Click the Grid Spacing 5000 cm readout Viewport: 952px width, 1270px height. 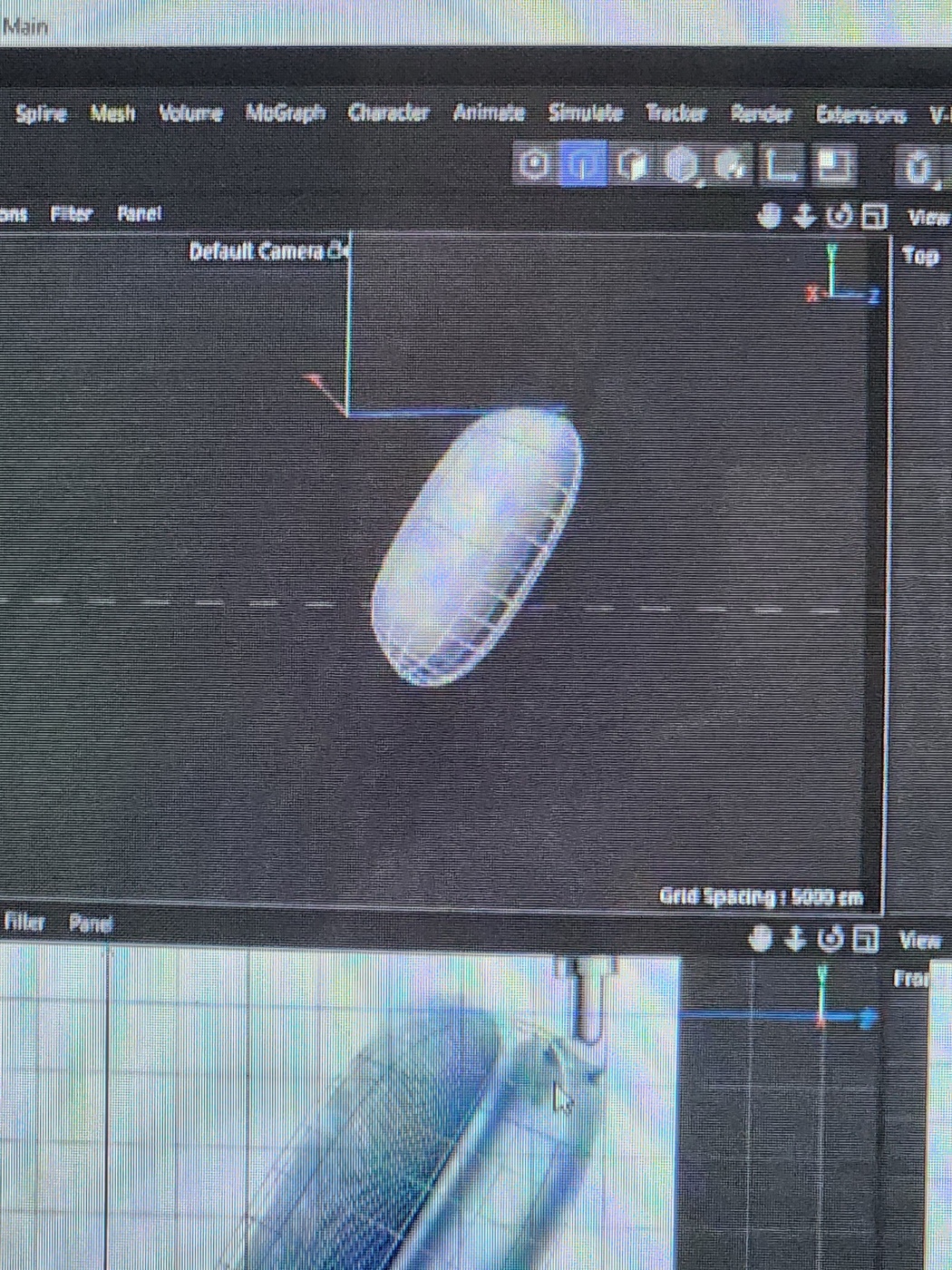coord(760,897)
